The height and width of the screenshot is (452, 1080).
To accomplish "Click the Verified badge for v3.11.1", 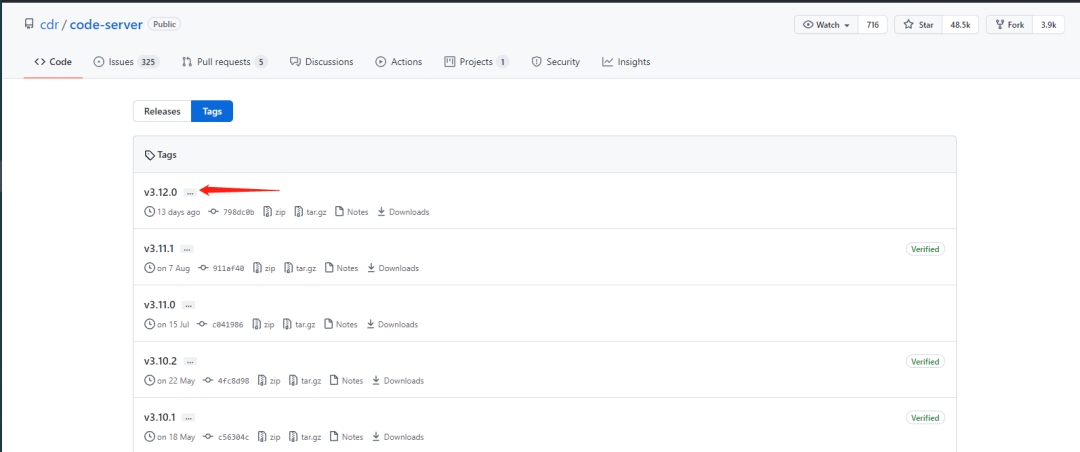I will (925, 249).
